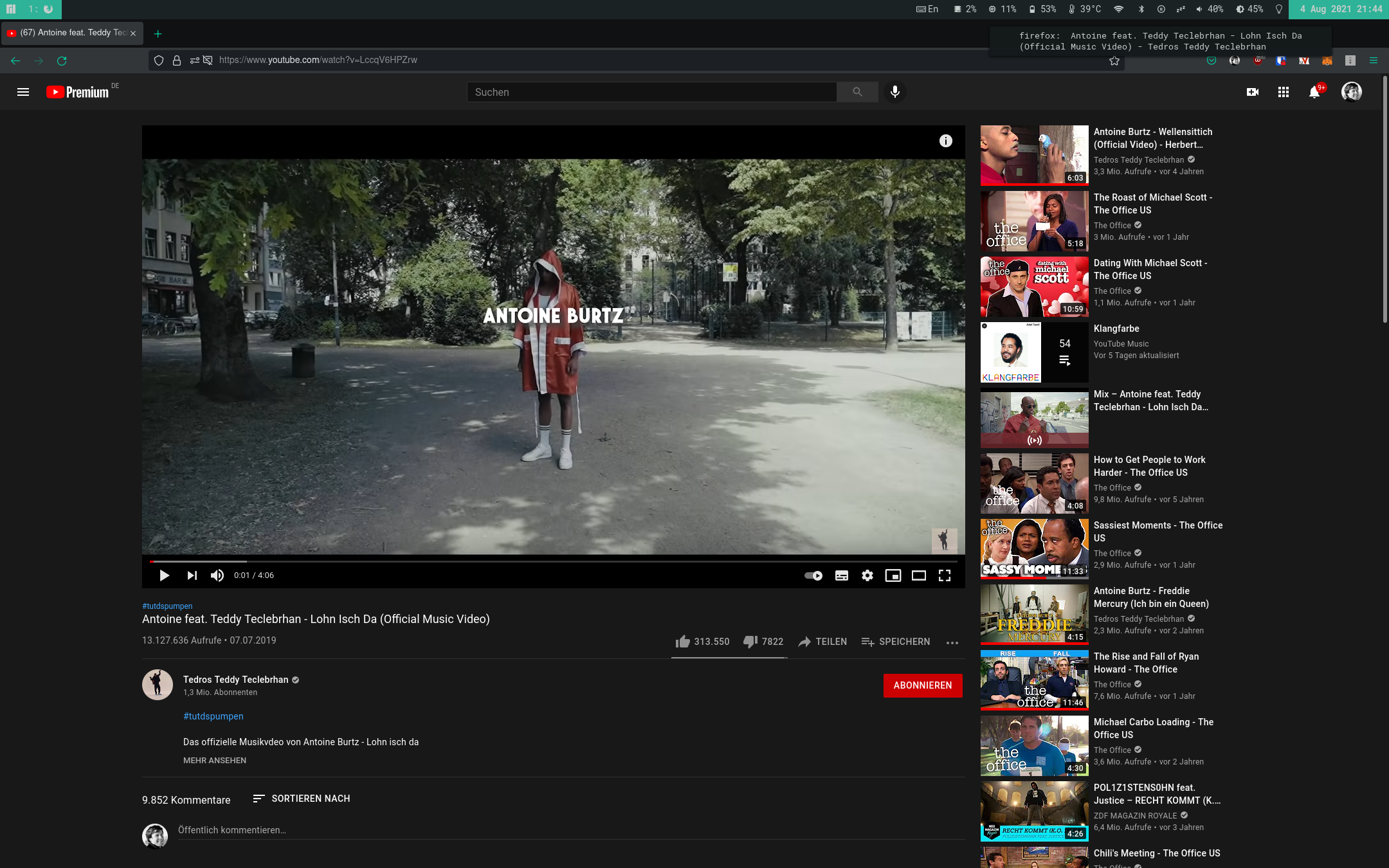Save video via SPEICHERN

[896, 642]
